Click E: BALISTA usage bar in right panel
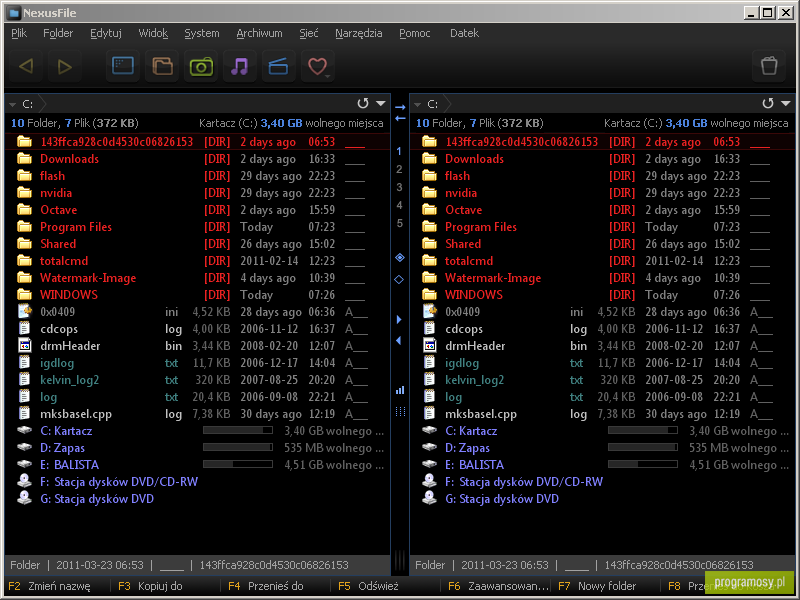The height and width of the screenshot is (600, 800). [643, 464]
